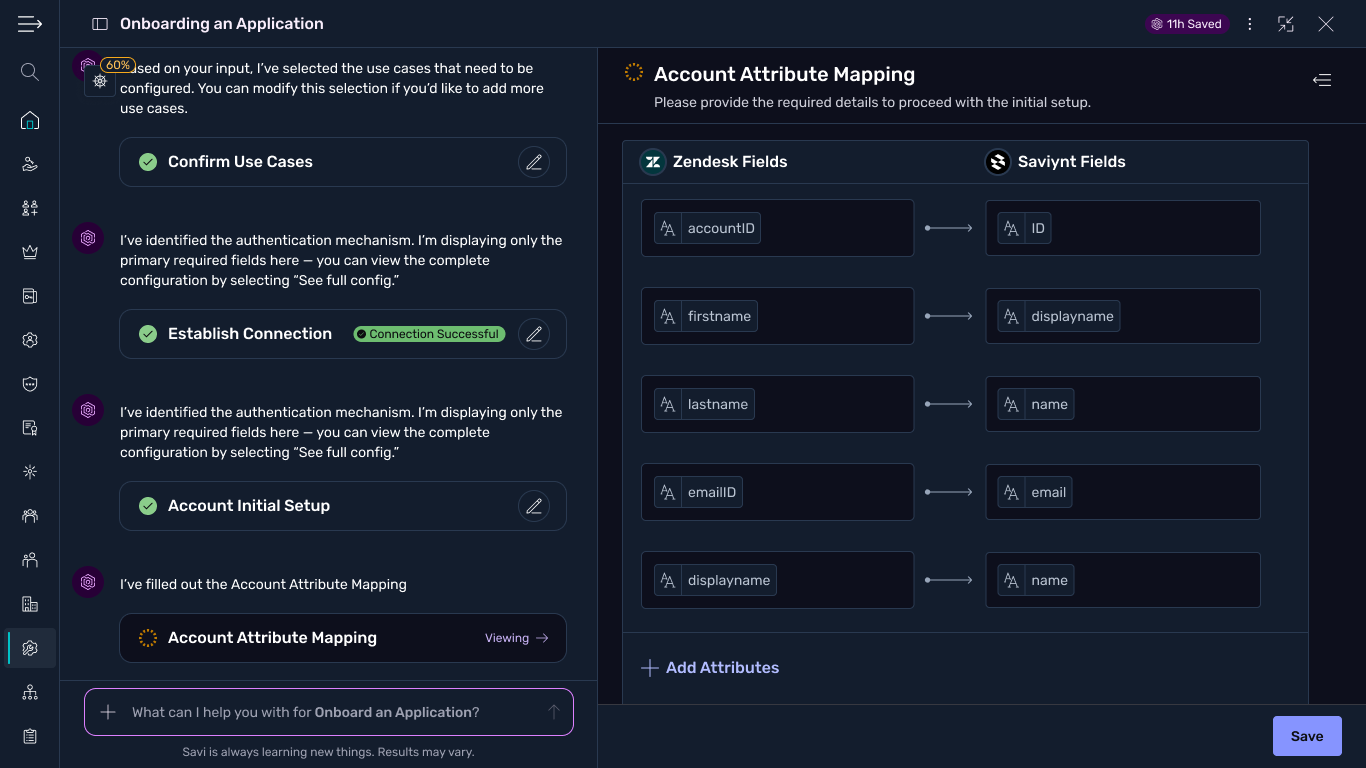Edit the Establish Connection step
The height and width of the screenshot is (768, 1366).
tap(534, 334)
